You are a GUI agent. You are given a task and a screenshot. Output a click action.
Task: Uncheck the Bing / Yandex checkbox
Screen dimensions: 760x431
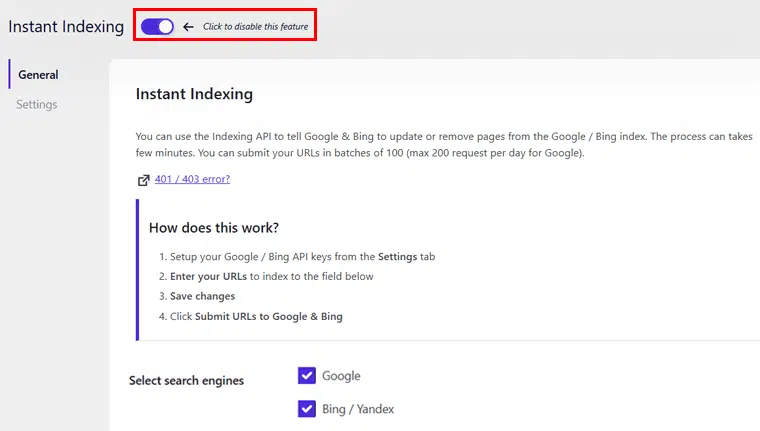coord(307,409)
